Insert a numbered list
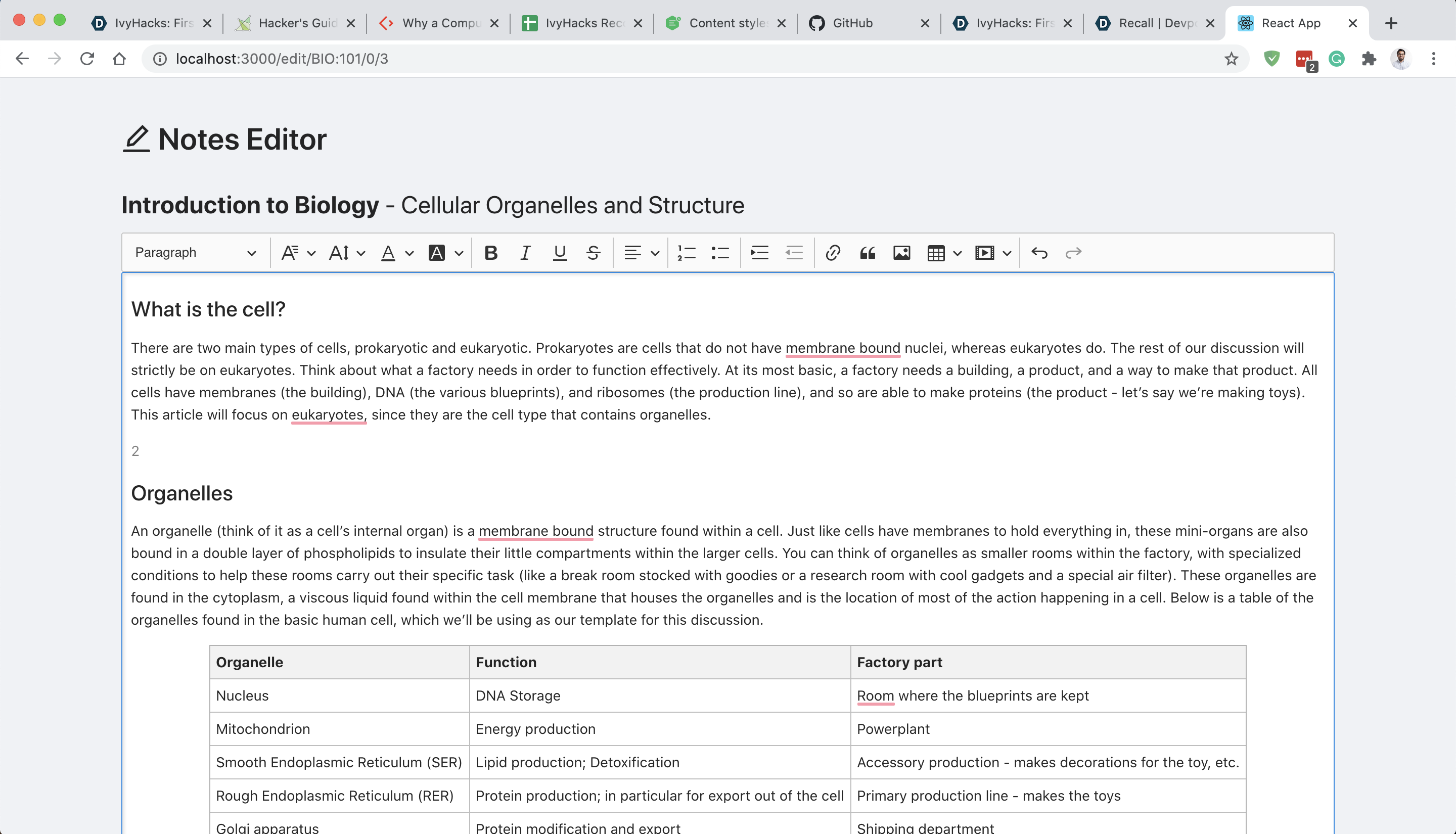The image size is (1456, 834). click(x=686, y=253)
